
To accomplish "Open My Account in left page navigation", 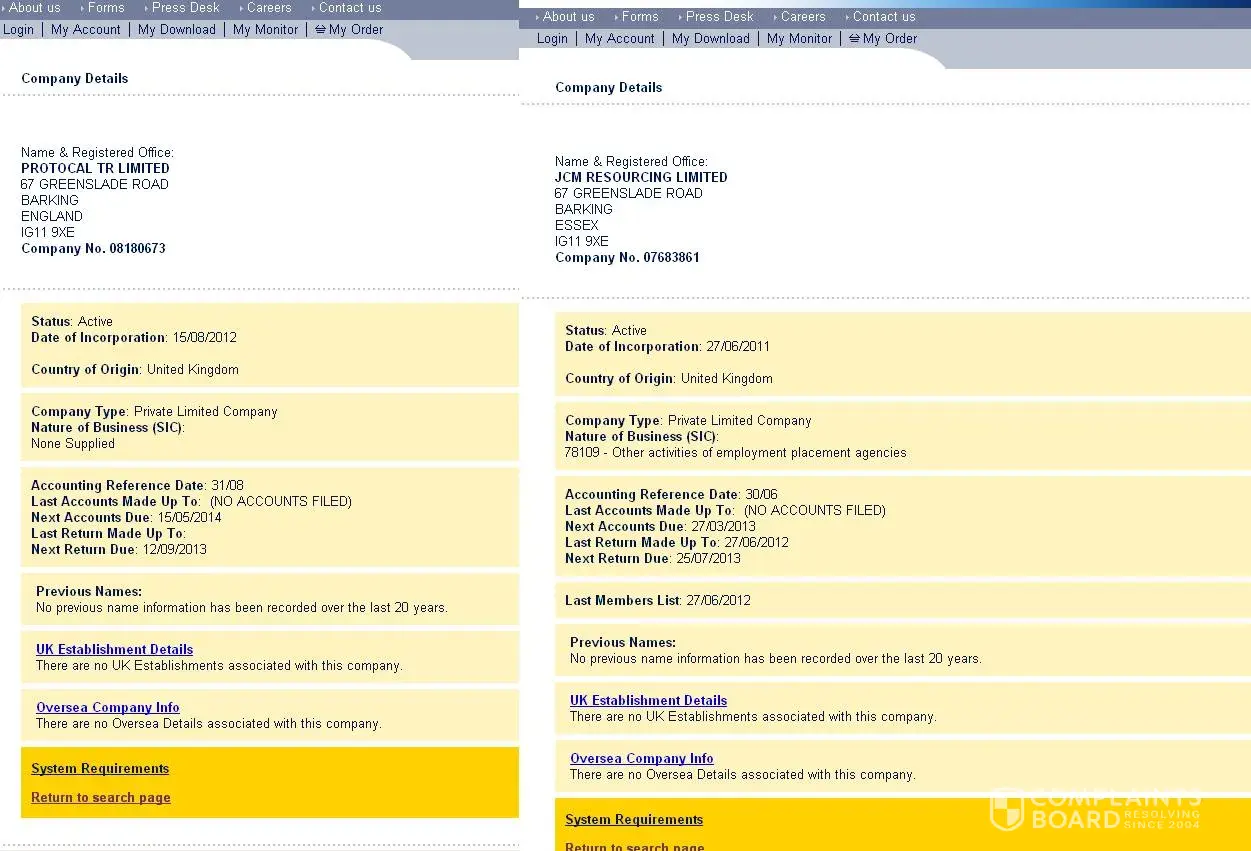I will [x=85, y=30].
